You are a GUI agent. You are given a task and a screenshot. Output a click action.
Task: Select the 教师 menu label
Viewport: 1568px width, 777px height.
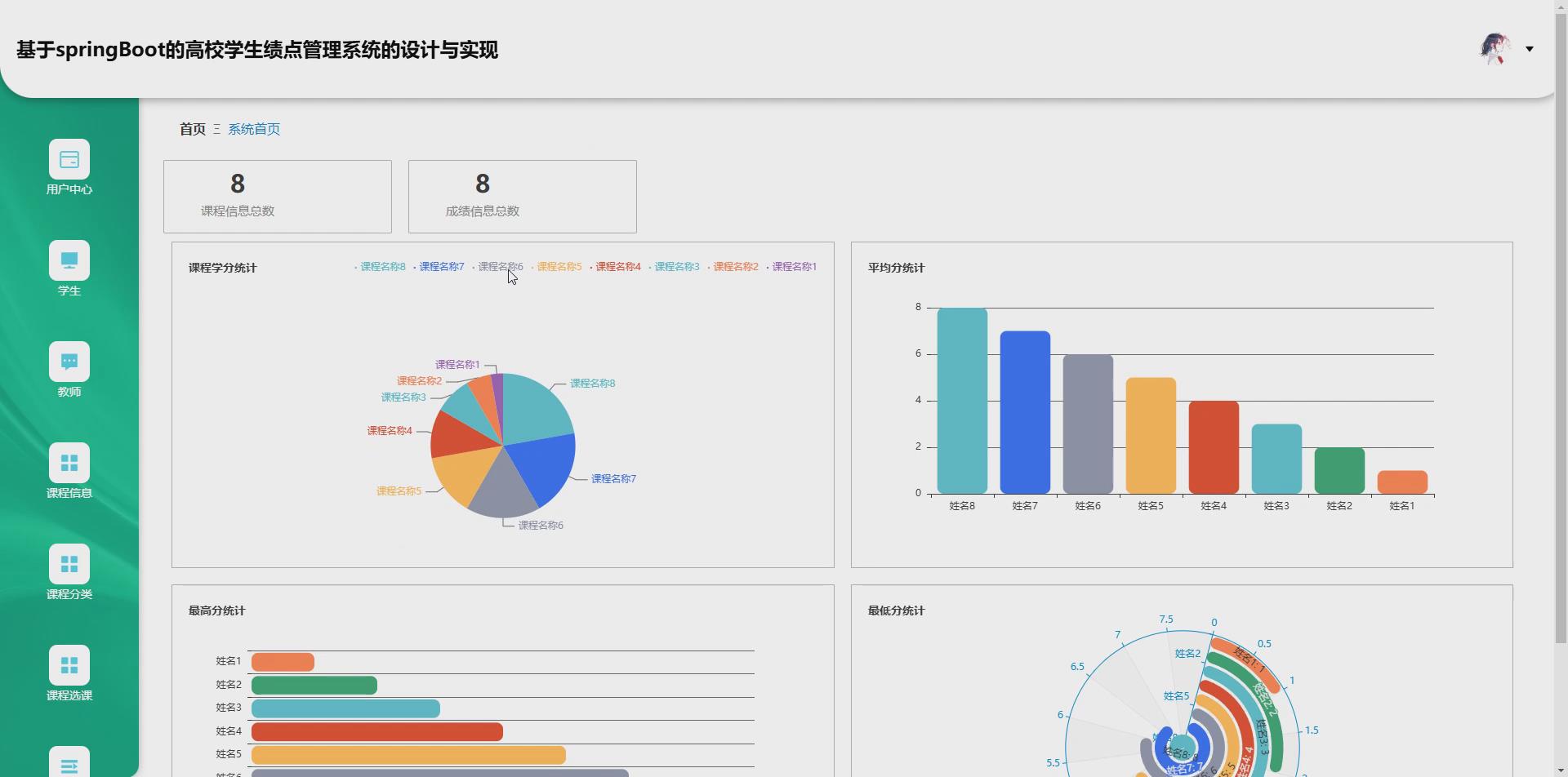tap(69, 392)
